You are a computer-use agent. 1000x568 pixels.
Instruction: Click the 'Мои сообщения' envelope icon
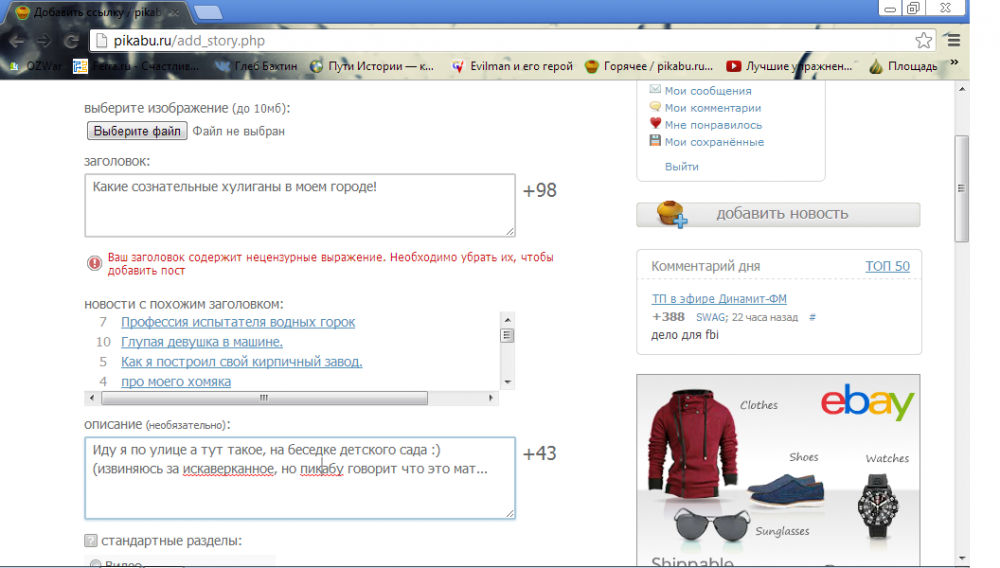coord(656,90)
